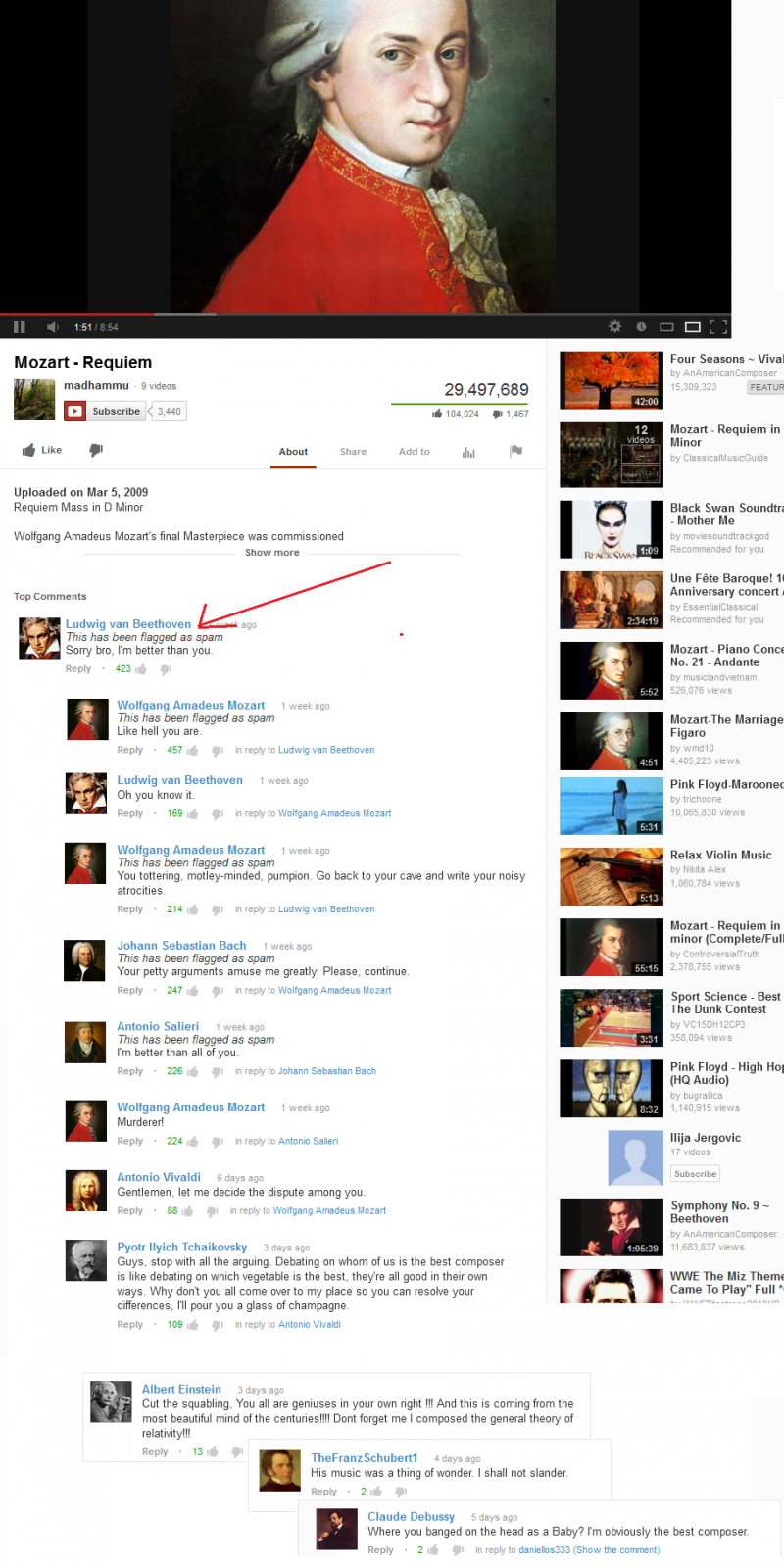Open Antonio Vivaldi's profile name
The height and width of the screenshot is (1568, 784).
159,1177
